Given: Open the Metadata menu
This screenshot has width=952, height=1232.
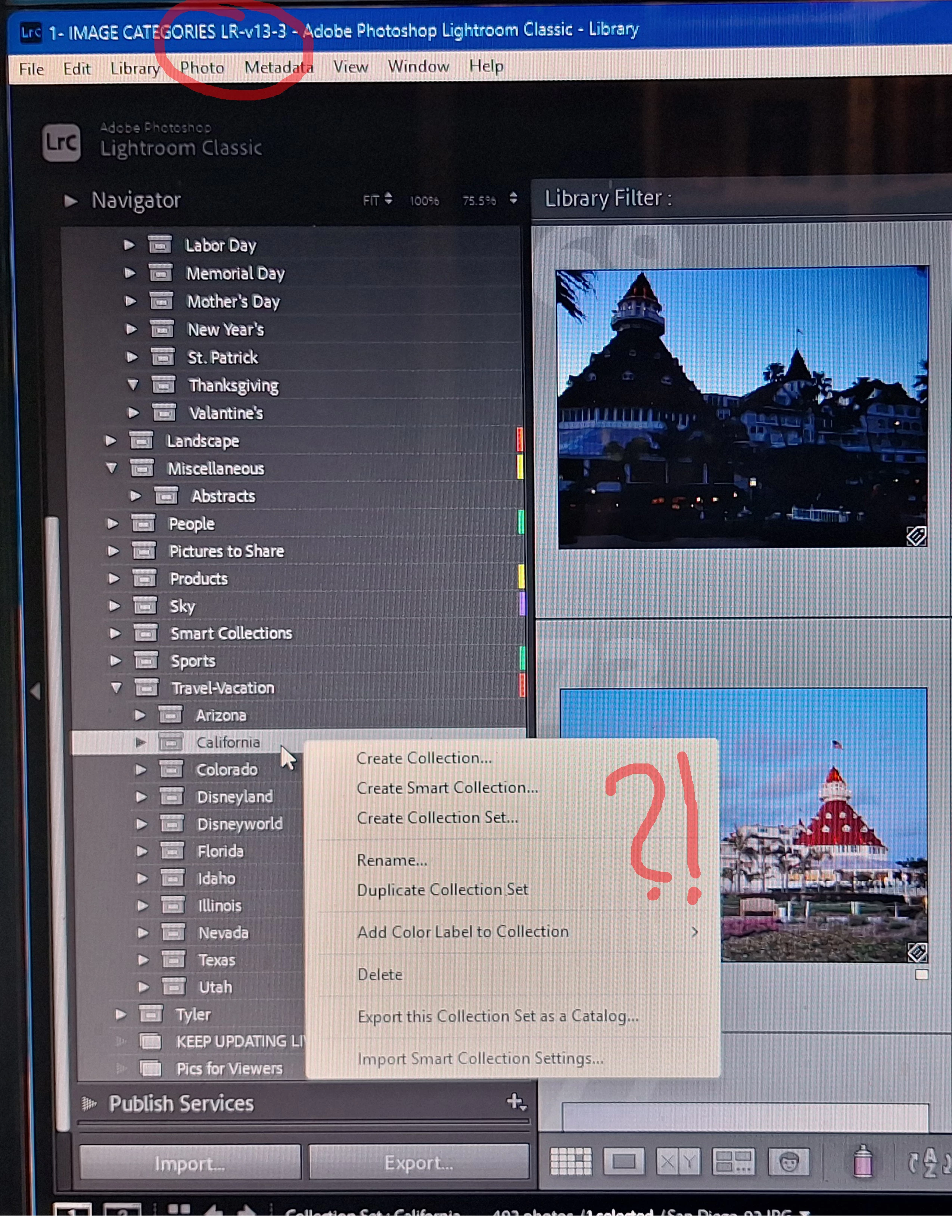Looking at the screenshot, I should click(x=279, y=68).
